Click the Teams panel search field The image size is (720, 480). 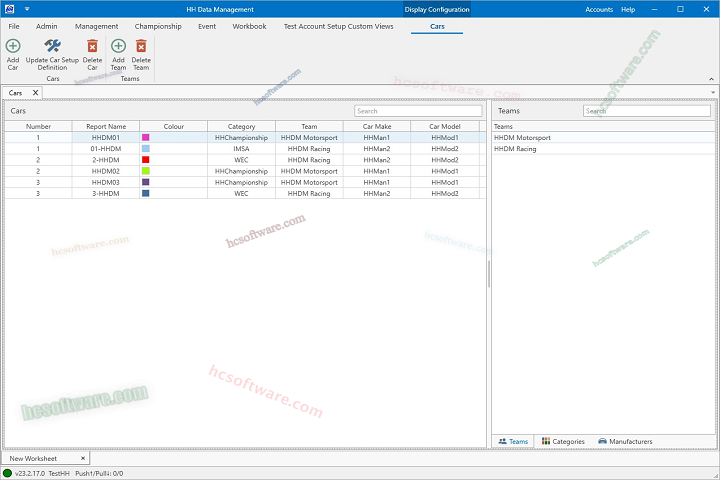point(647,111)
